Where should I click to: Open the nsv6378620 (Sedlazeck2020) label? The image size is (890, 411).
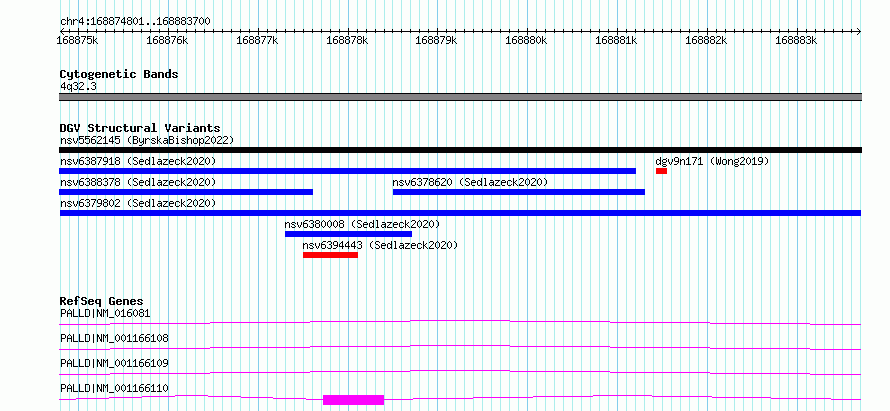click(x=470, y=182)
